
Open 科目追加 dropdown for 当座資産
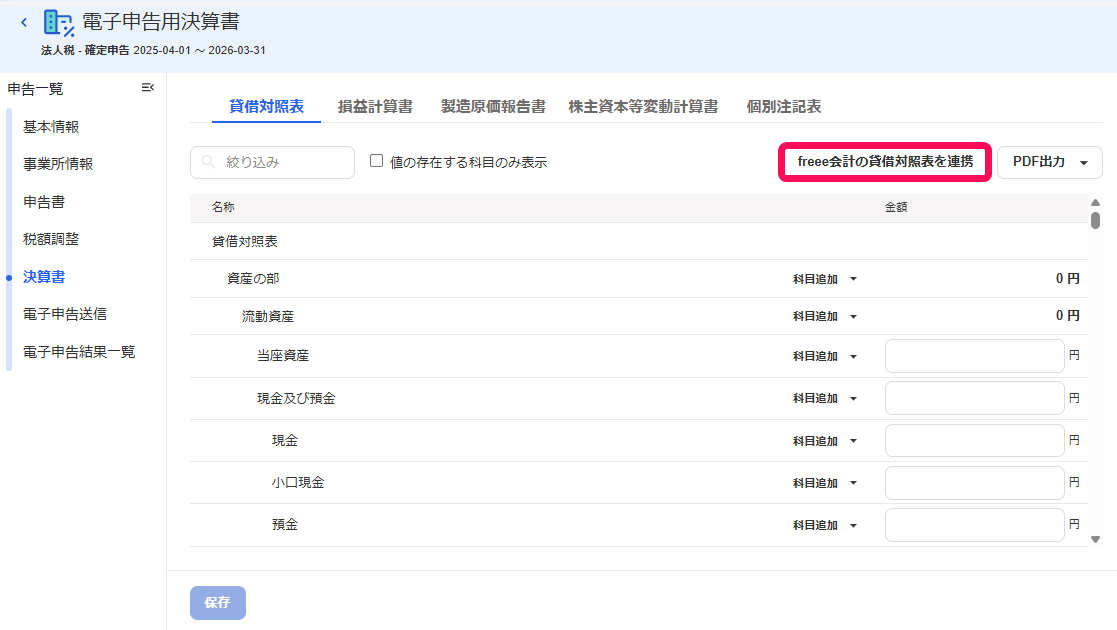[825, 356]
